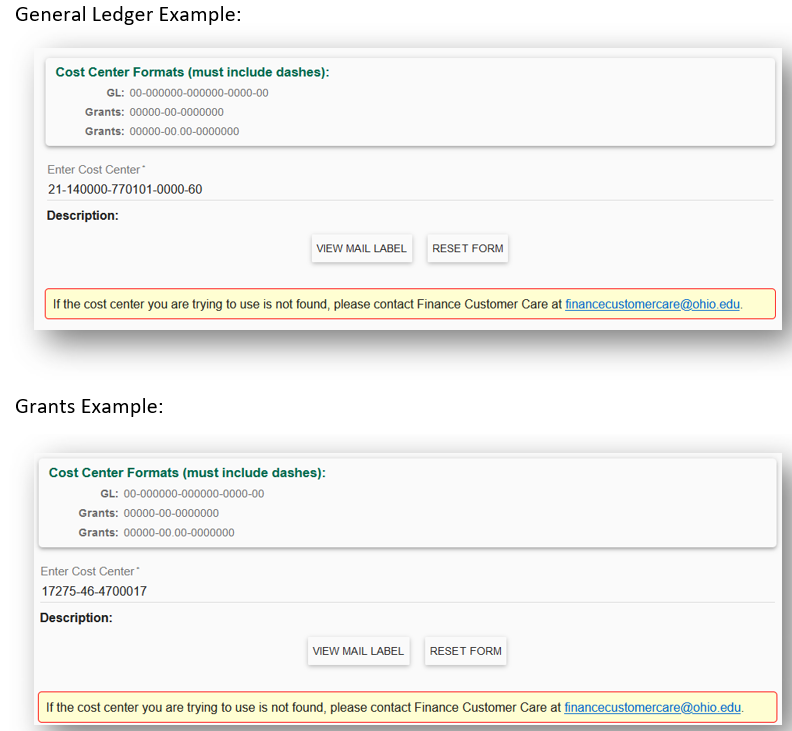
Task: Select Description label in Grants example
Action: click(x=76, y=618)
